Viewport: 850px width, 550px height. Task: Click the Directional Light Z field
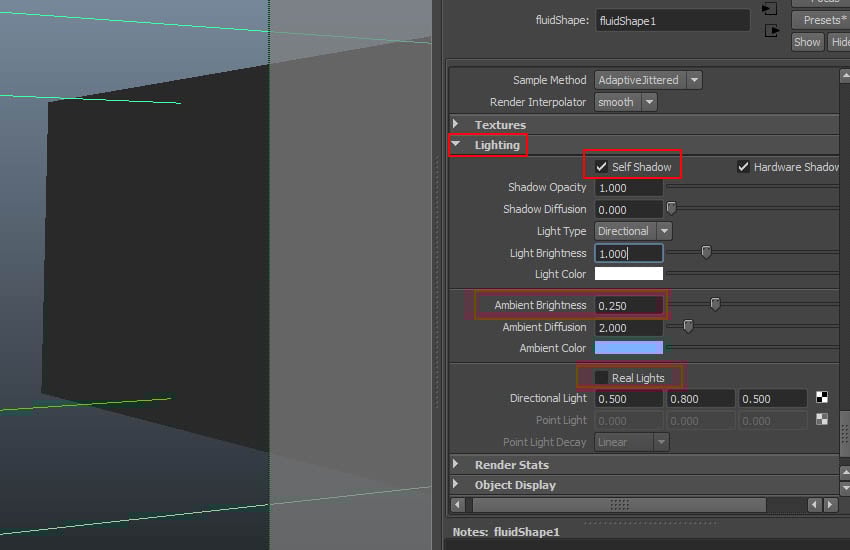click(x=772, y=399)
